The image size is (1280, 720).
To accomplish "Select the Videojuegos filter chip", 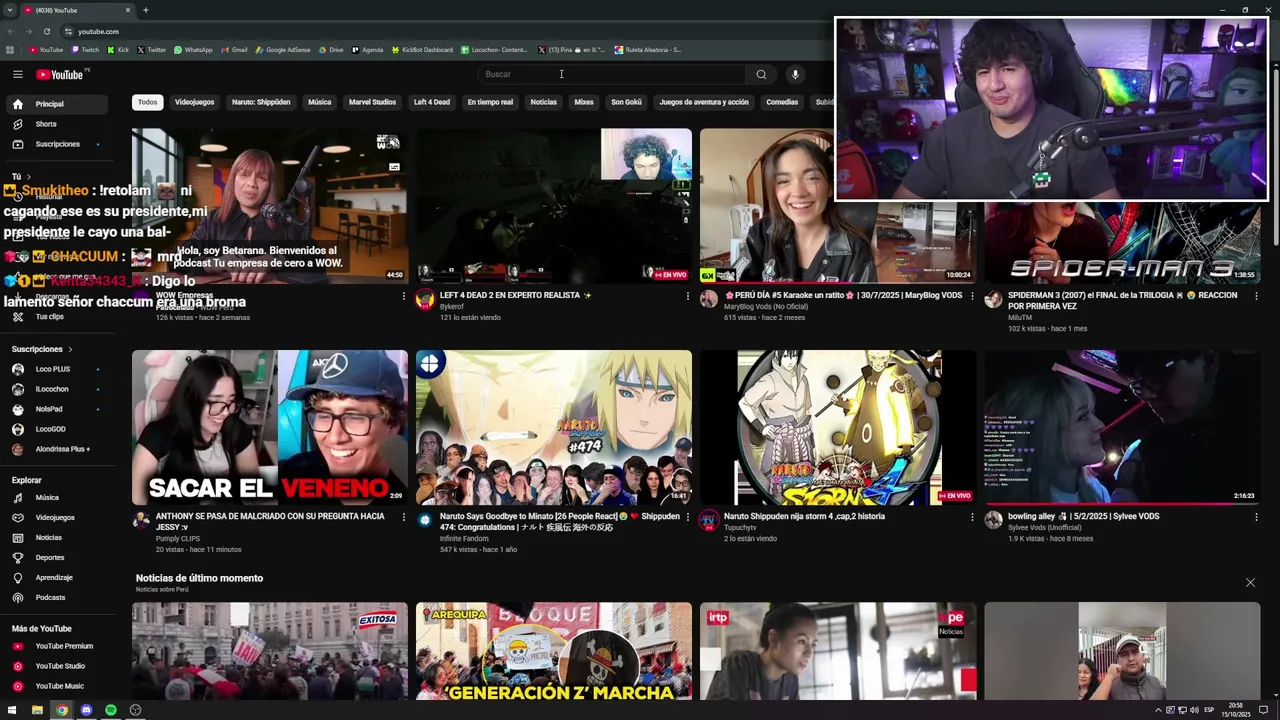I will click(194, 102).
